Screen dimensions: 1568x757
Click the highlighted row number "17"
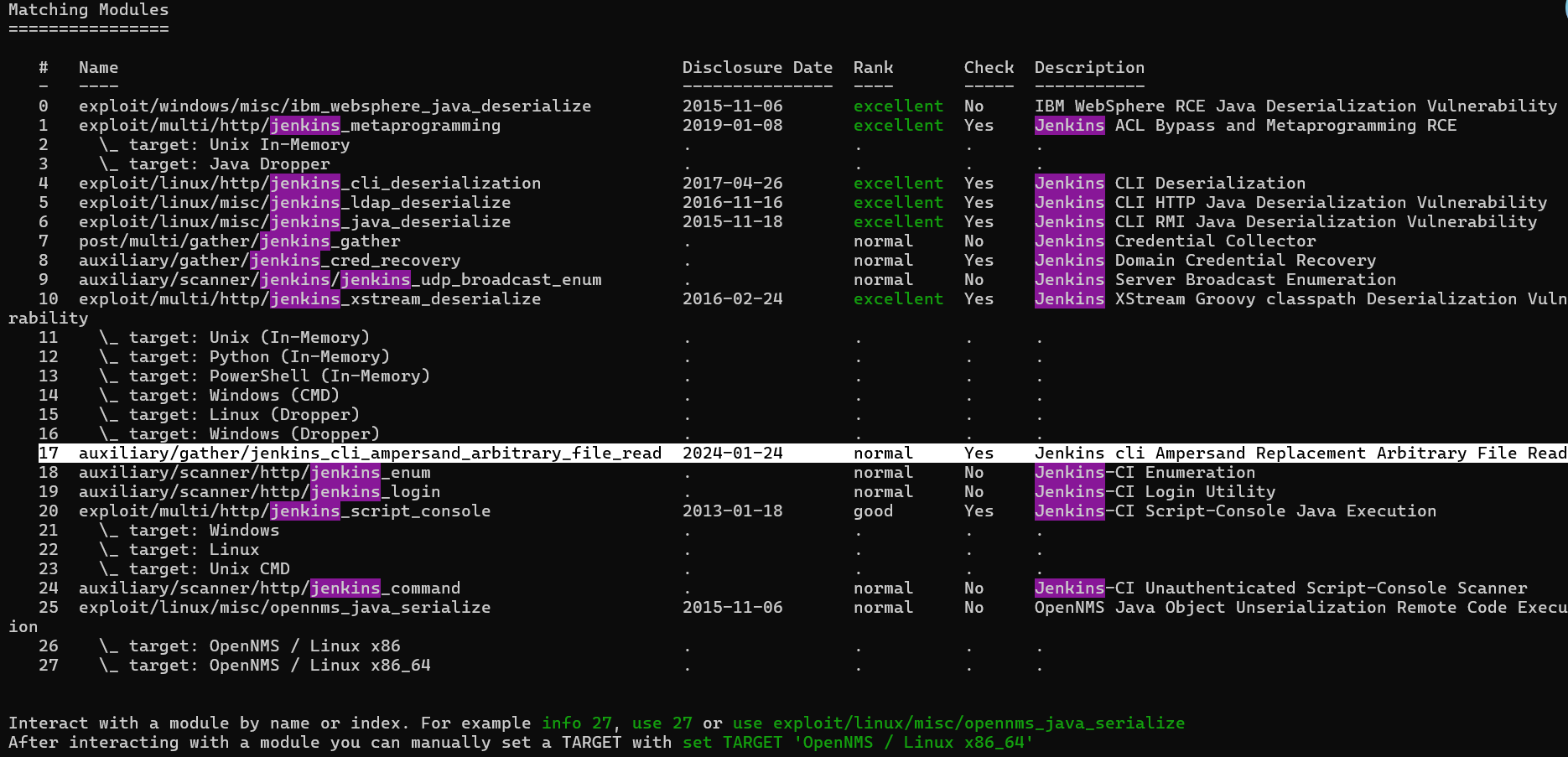pos(49,454)
